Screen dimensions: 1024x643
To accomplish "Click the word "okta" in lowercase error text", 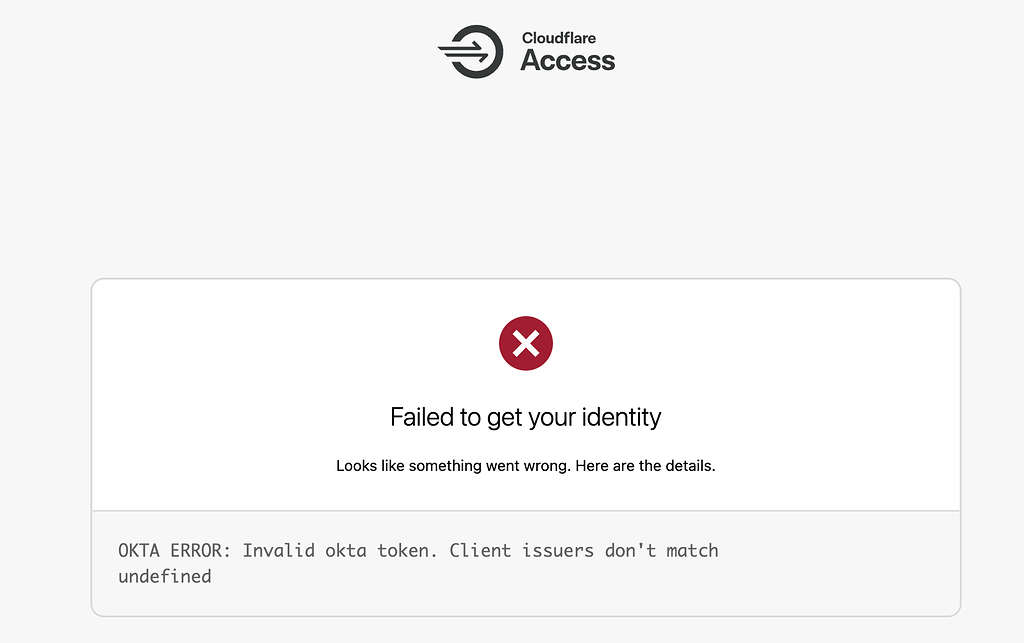I will point(346,550).
